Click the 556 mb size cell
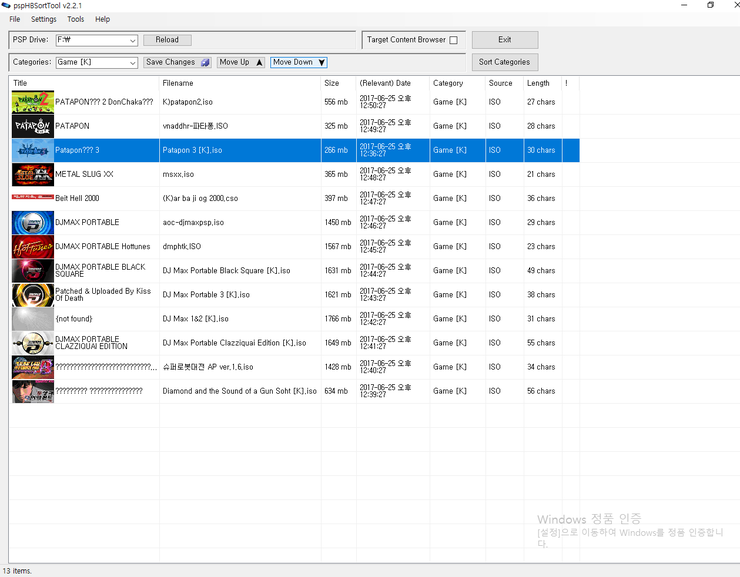 click(x=336, y=102)
